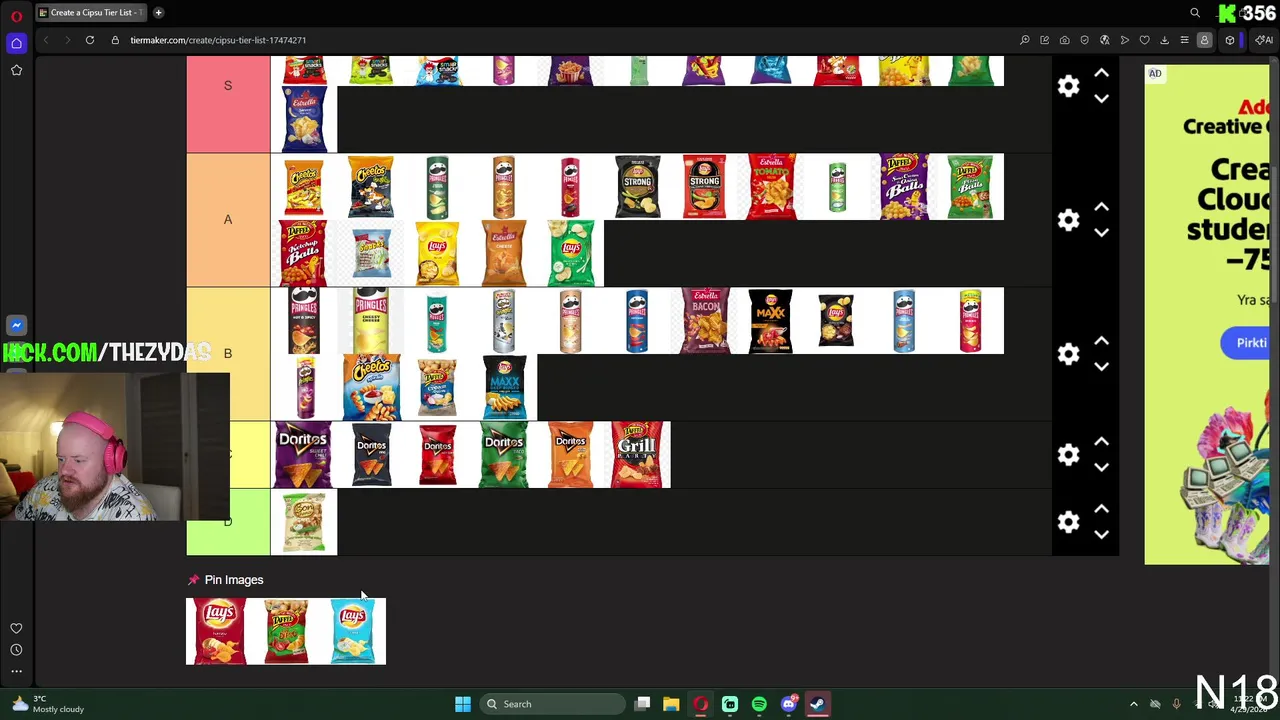Select yellow Lay's bag in A tier
Screen dimensions: 1280x720
point(437,254)
